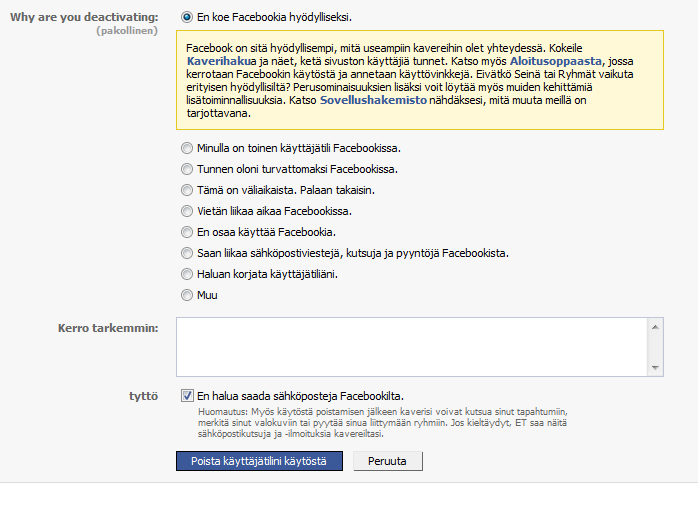Choose 'Minulla on toinen käyttäjätili' reason

(187, 148)
